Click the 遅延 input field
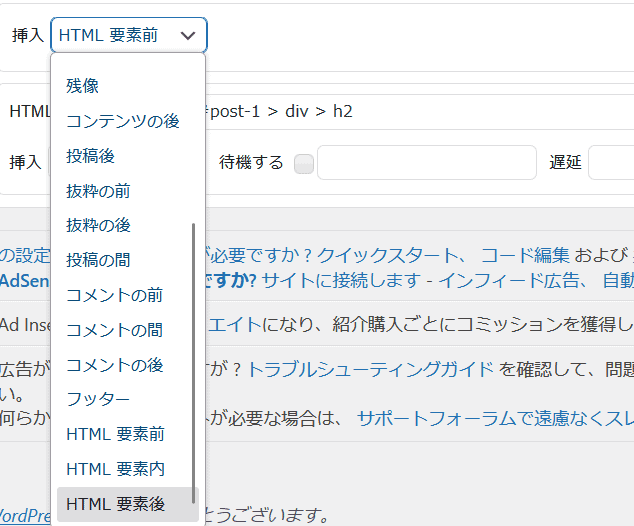Image resolution: width=634 pixels, height=526 pixels. 610,163
